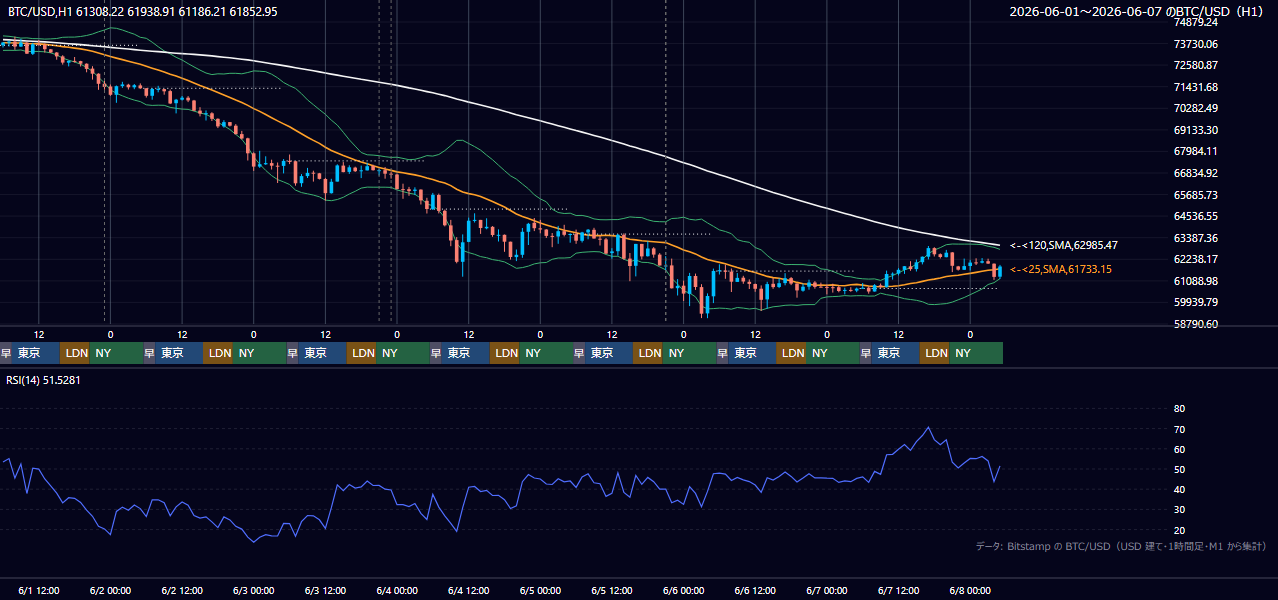Click the Bitstamp data source note
The height and width of the screenshot is (600, 1278).
(1121, 546)
